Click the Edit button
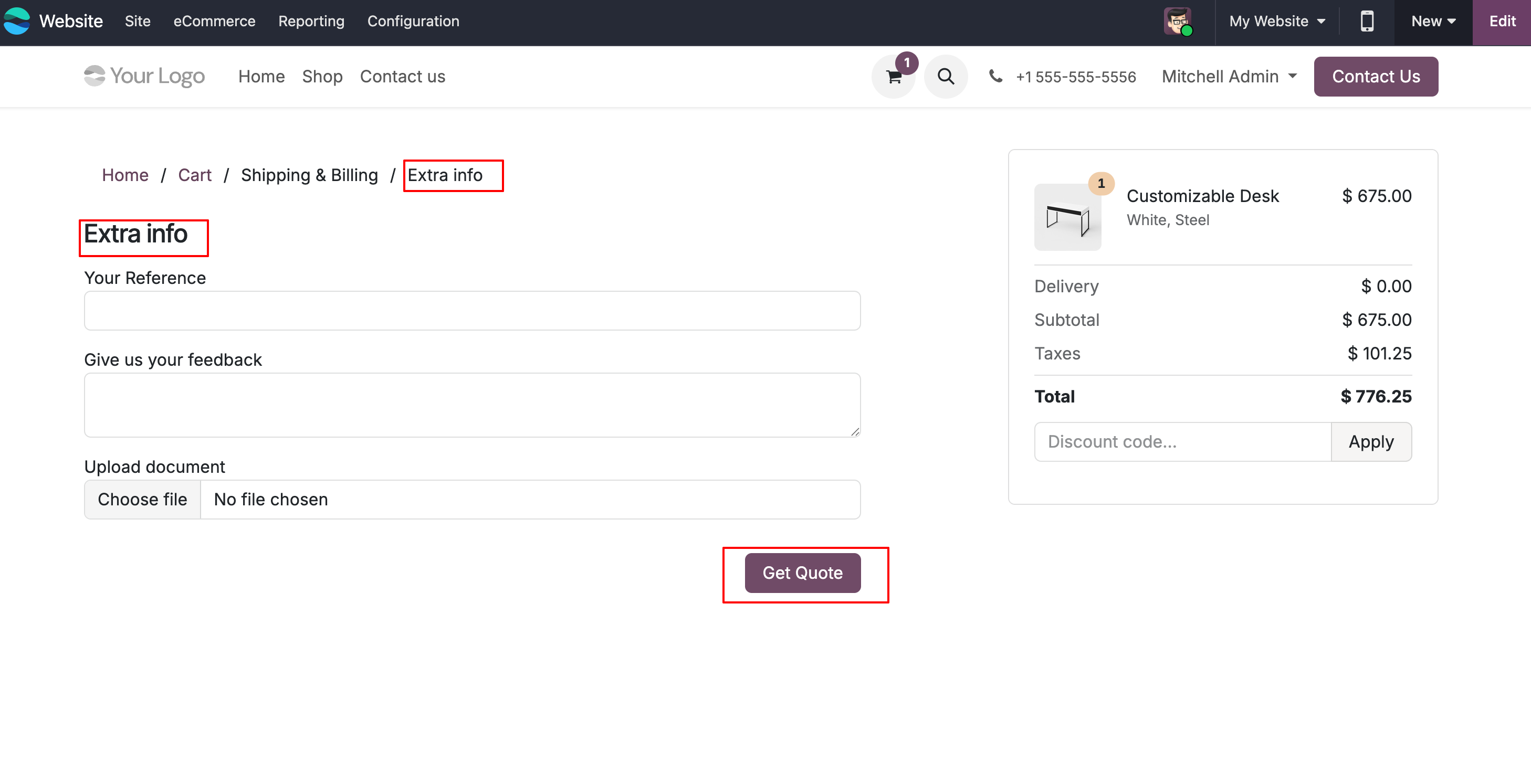Viewport: 1531px width, 784px height. point(1502,22)
